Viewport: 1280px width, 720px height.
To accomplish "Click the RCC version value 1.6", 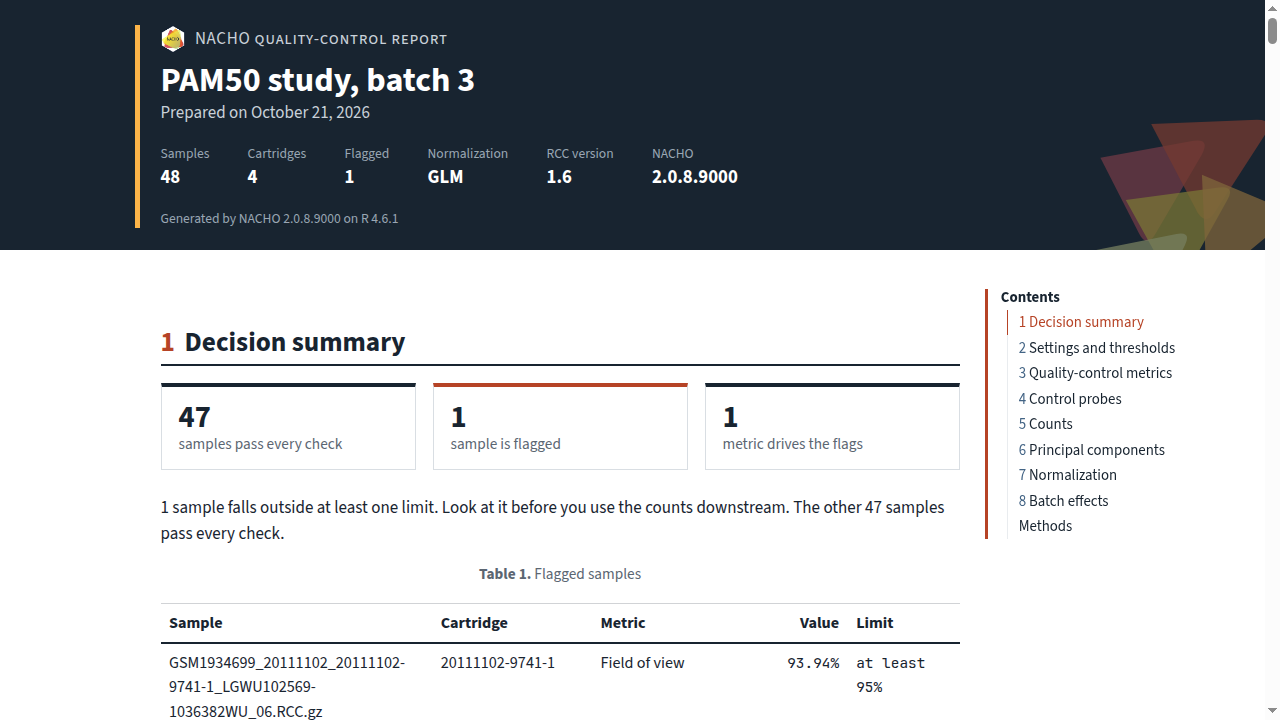I will coord(559,177).
